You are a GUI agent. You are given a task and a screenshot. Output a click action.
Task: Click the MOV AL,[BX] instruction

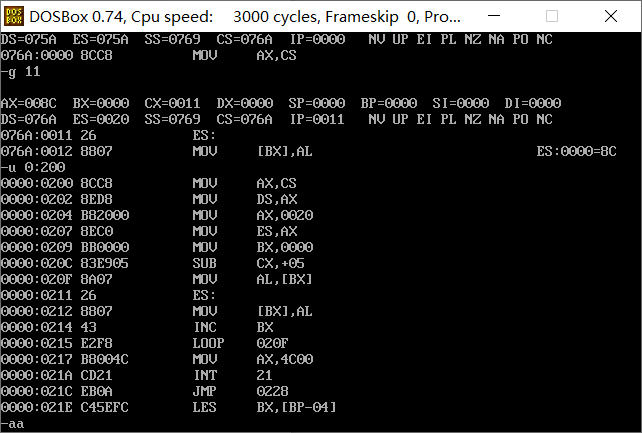click(252, 279)
